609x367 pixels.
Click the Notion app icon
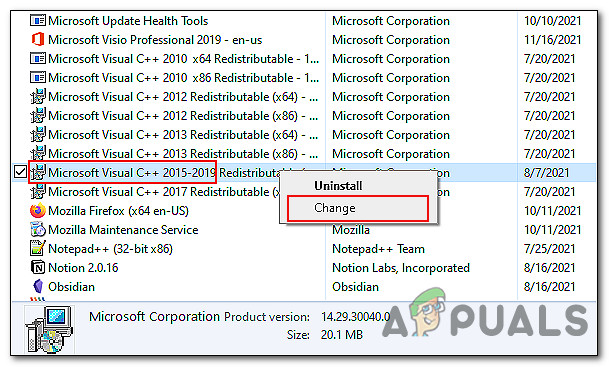click(38, 268)
